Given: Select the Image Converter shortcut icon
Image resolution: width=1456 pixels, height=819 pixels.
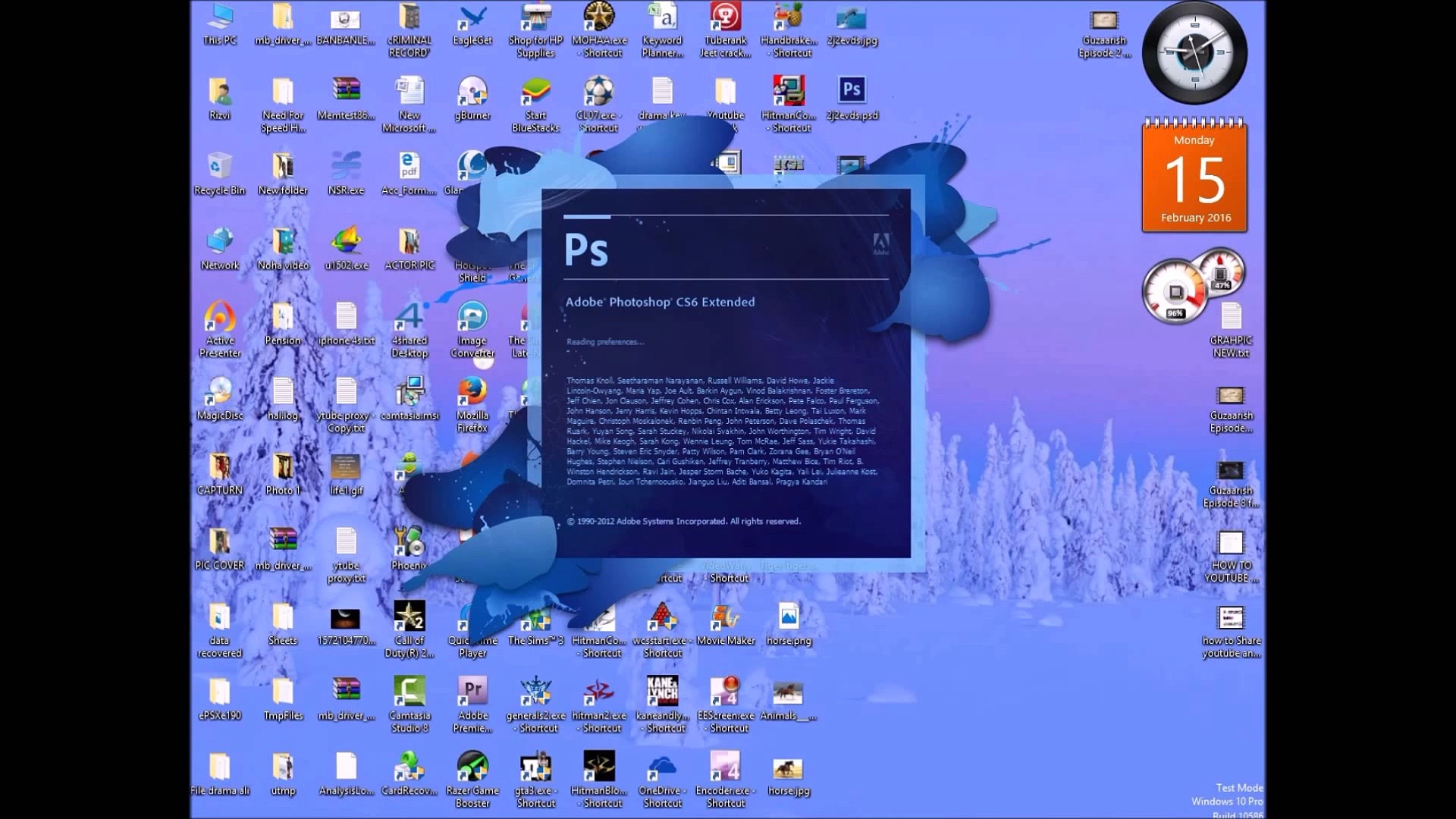Looking at the screenshot, I should [x=472, y=318].
